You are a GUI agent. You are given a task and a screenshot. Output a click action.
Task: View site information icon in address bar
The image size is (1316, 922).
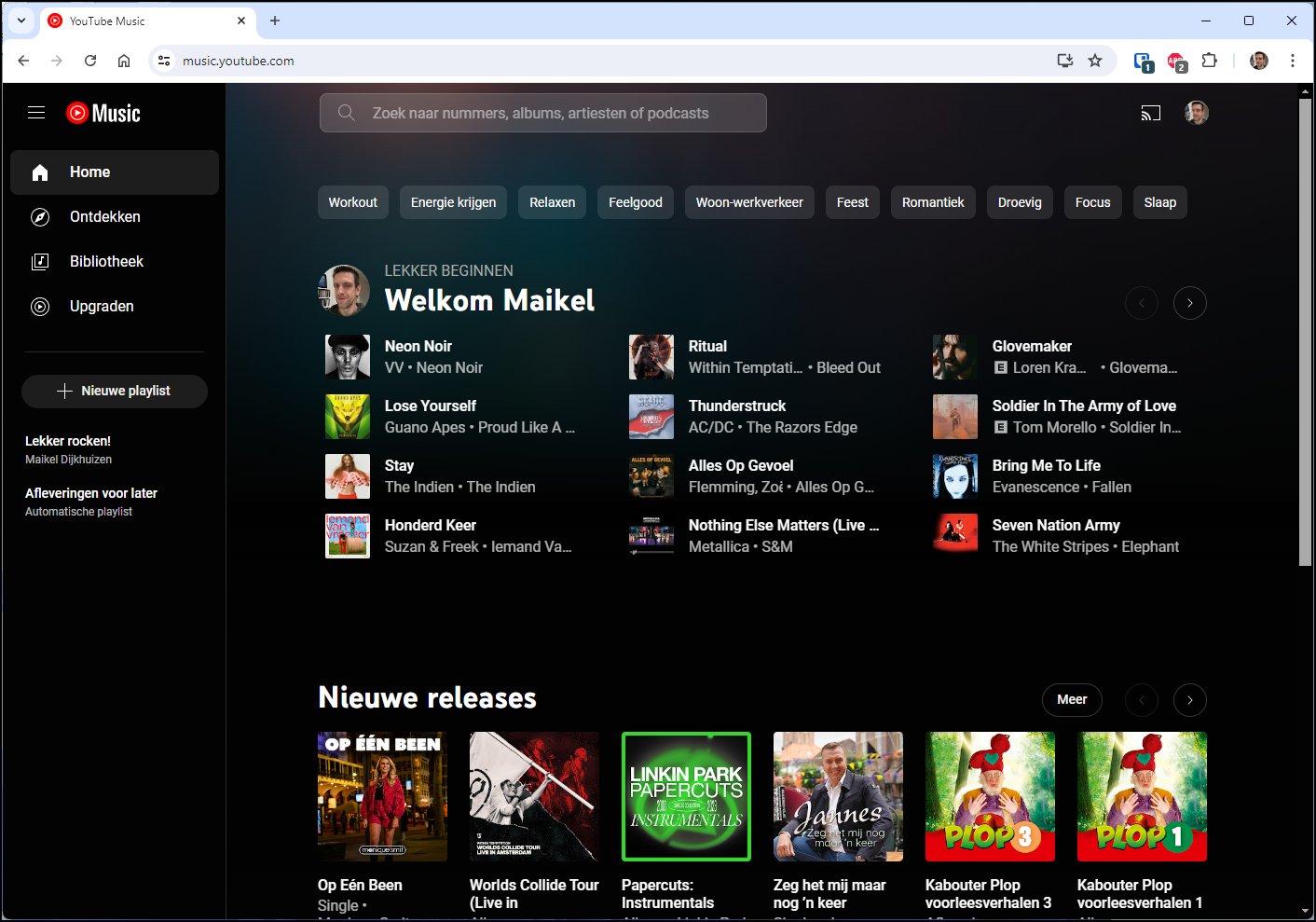164,61
